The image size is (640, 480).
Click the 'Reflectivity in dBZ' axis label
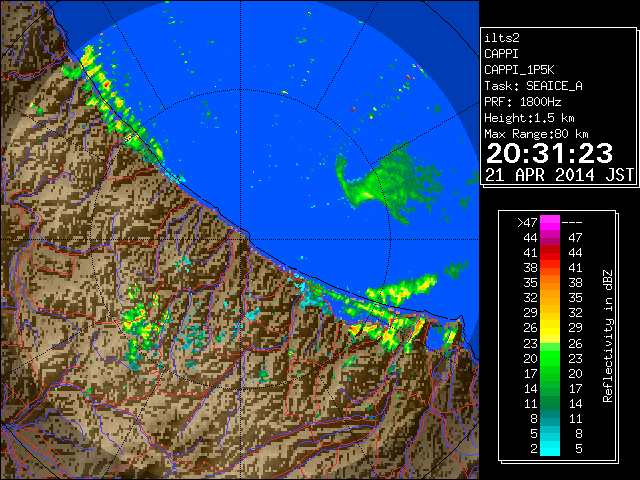tap(608, 336)
